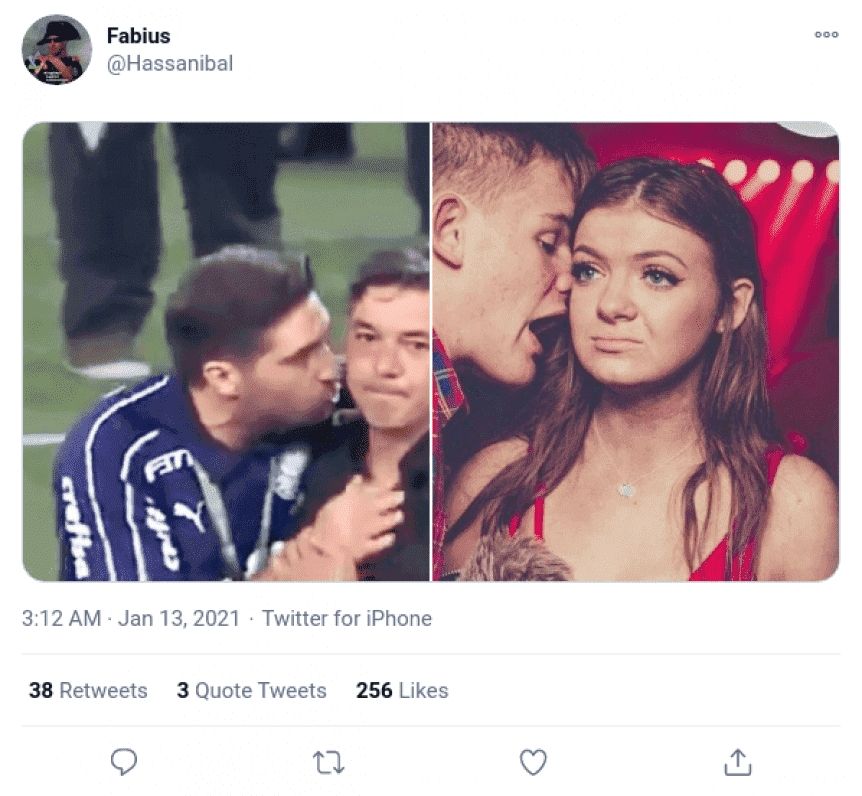This screenshot has width=862, height=796.
Task: Open the three-dot more options menu
Action: [x=826, y=35]
